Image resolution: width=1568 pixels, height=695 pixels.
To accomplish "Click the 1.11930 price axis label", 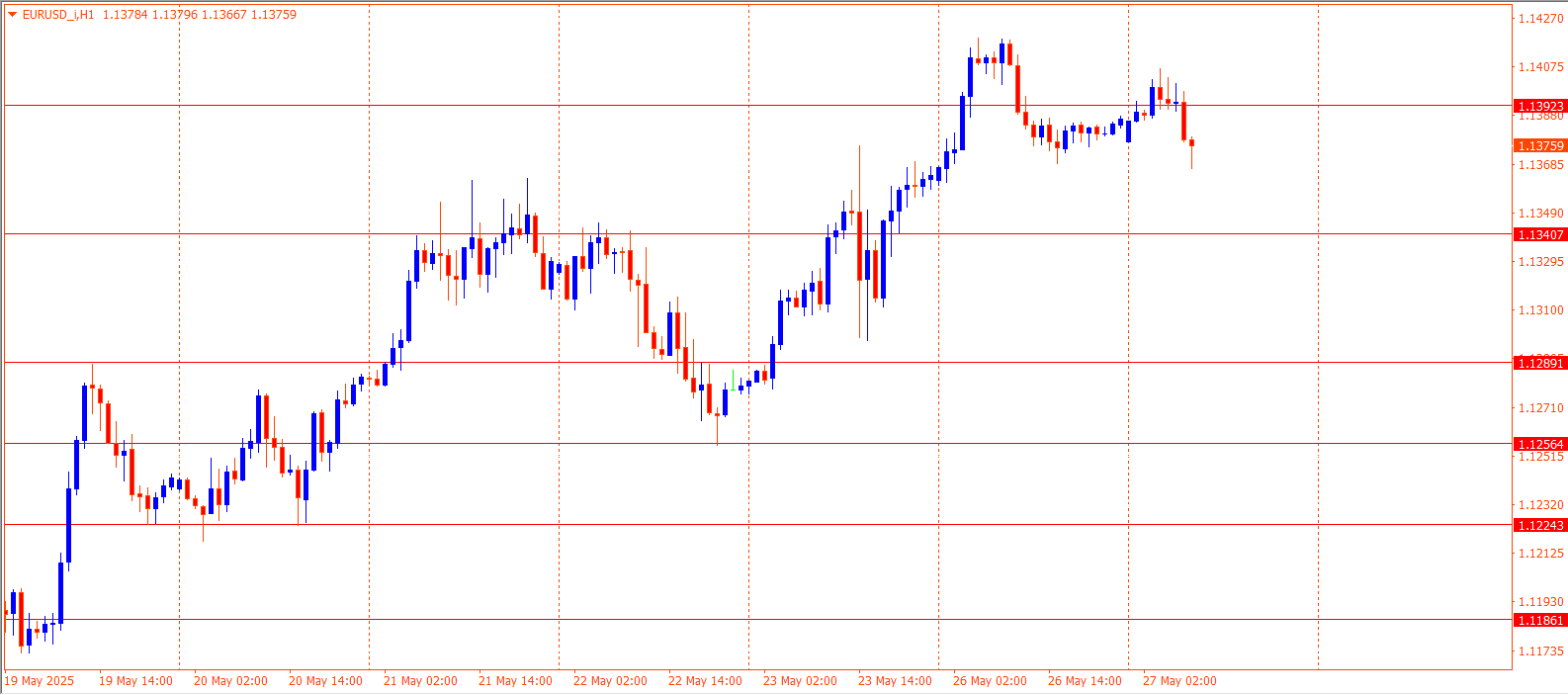I will tap(1541, 601).
